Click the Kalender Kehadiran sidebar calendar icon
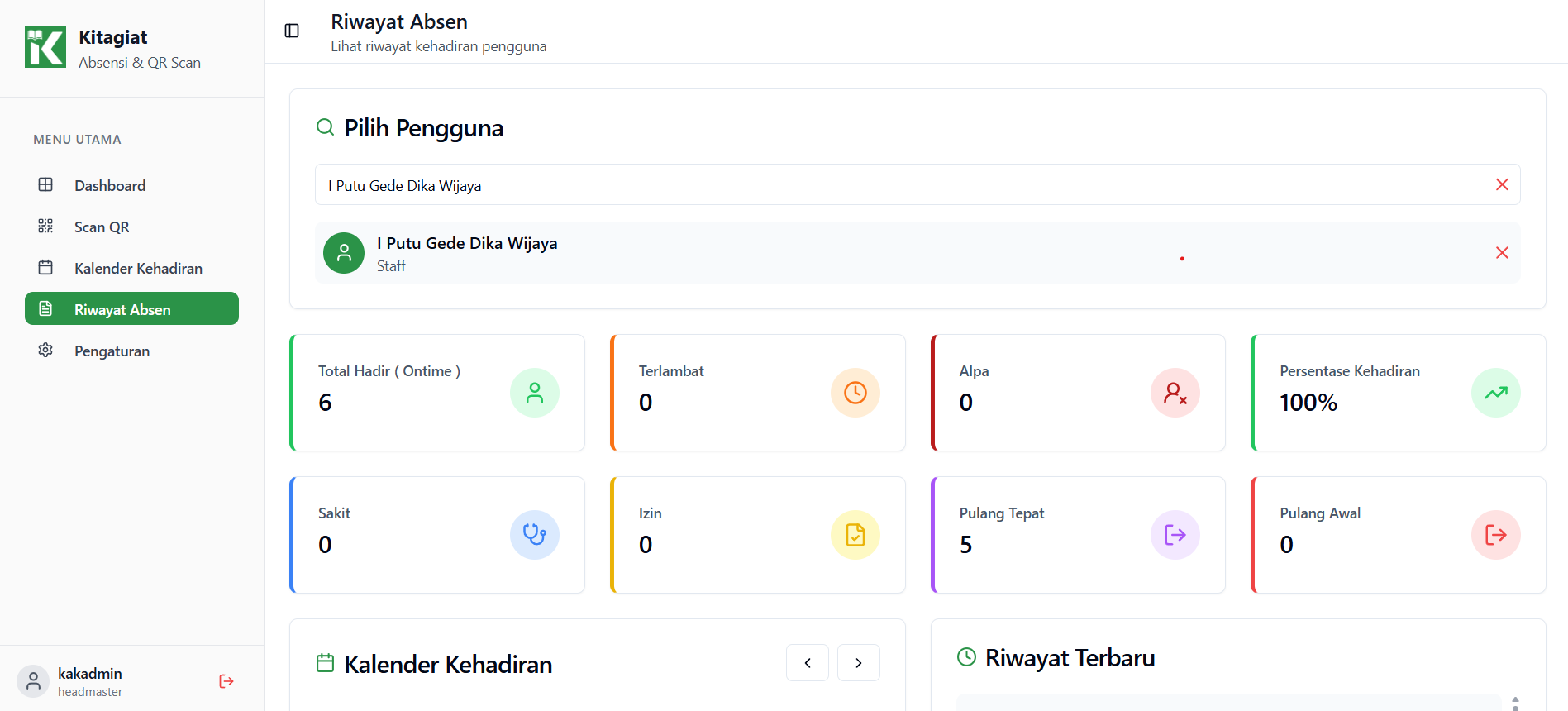 pos(45,267)
